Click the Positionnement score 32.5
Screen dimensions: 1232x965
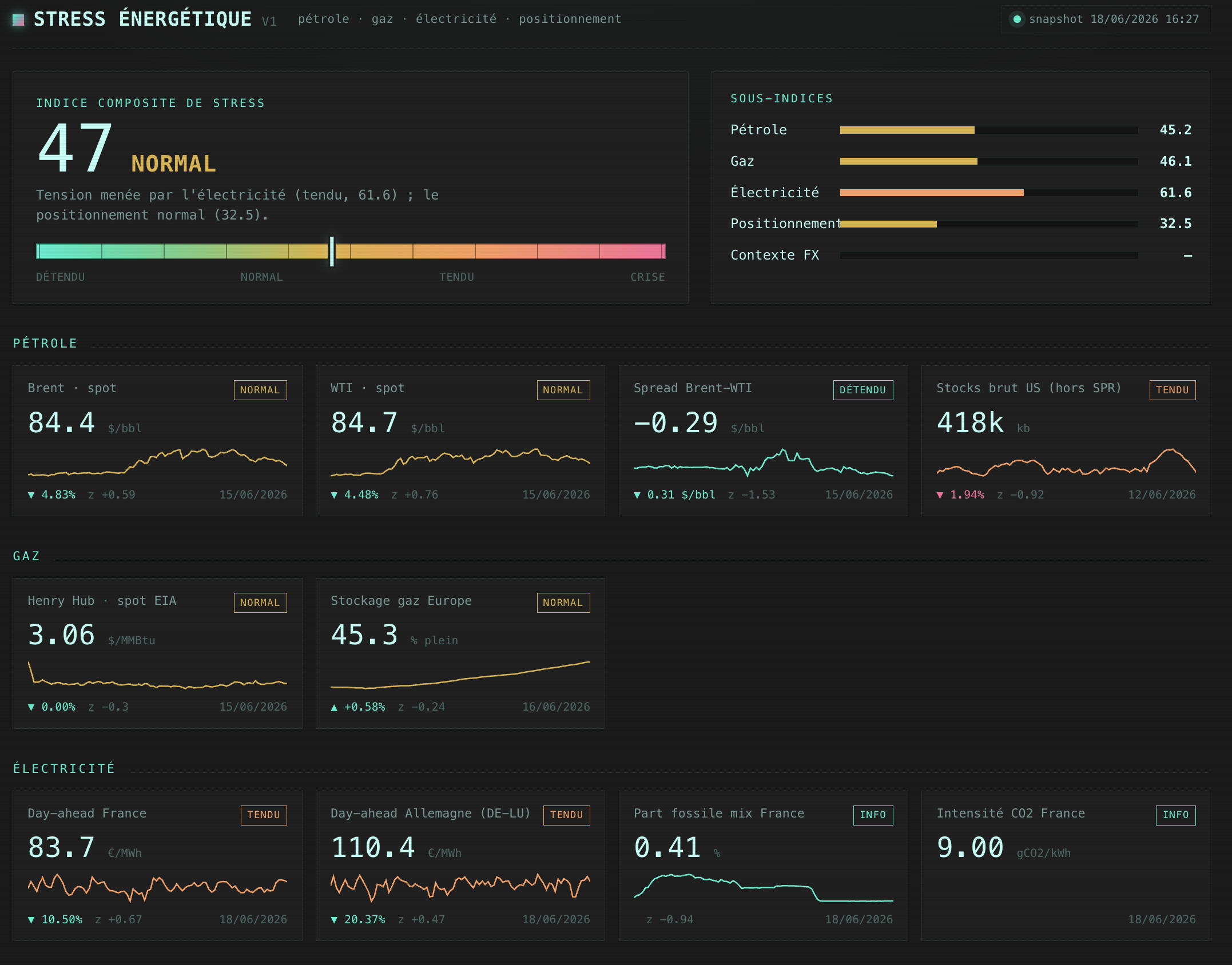(1175, 224)
